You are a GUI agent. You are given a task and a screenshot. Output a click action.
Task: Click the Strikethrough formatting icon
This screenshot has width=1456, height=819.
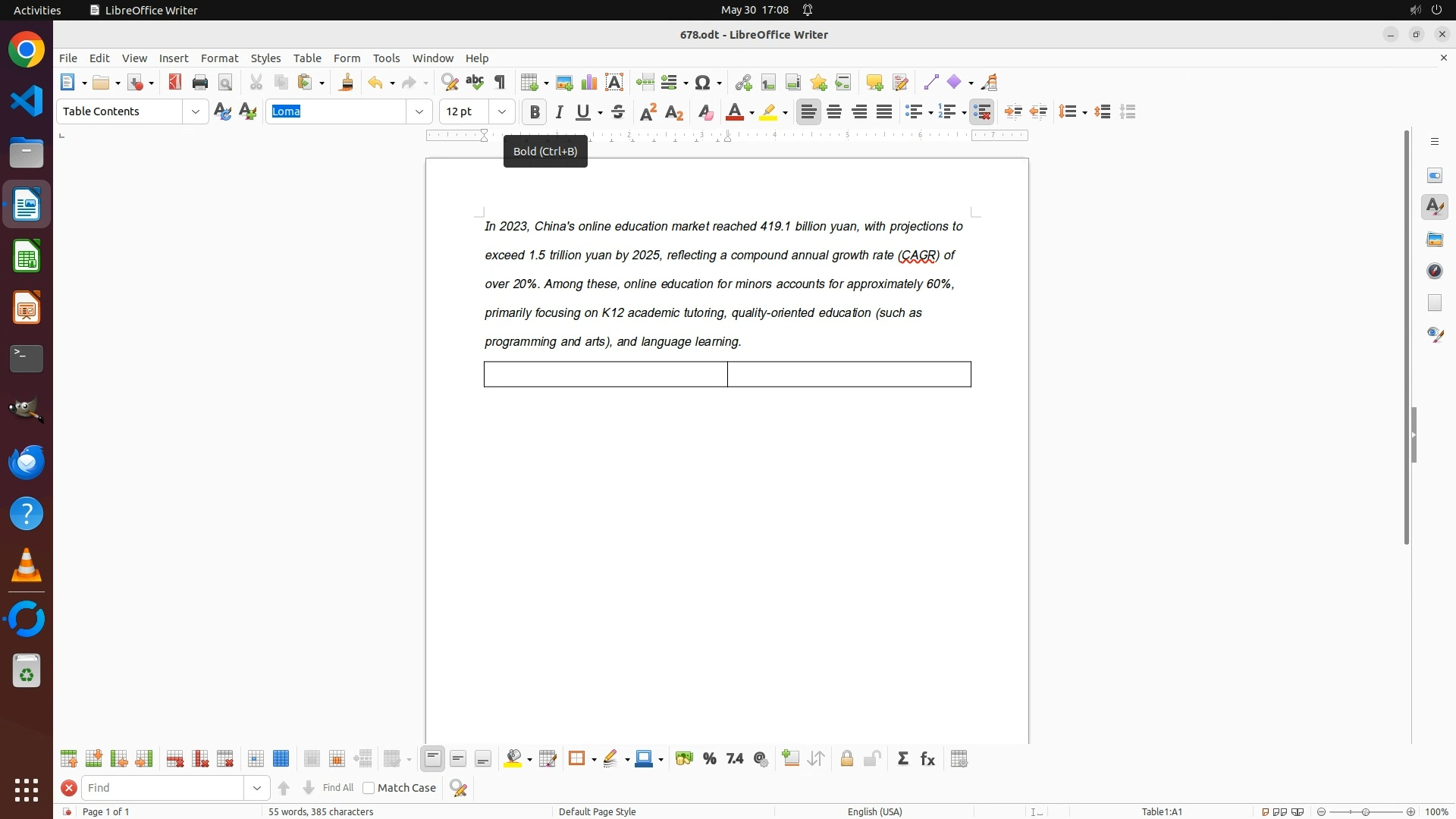tap(618, 112)
